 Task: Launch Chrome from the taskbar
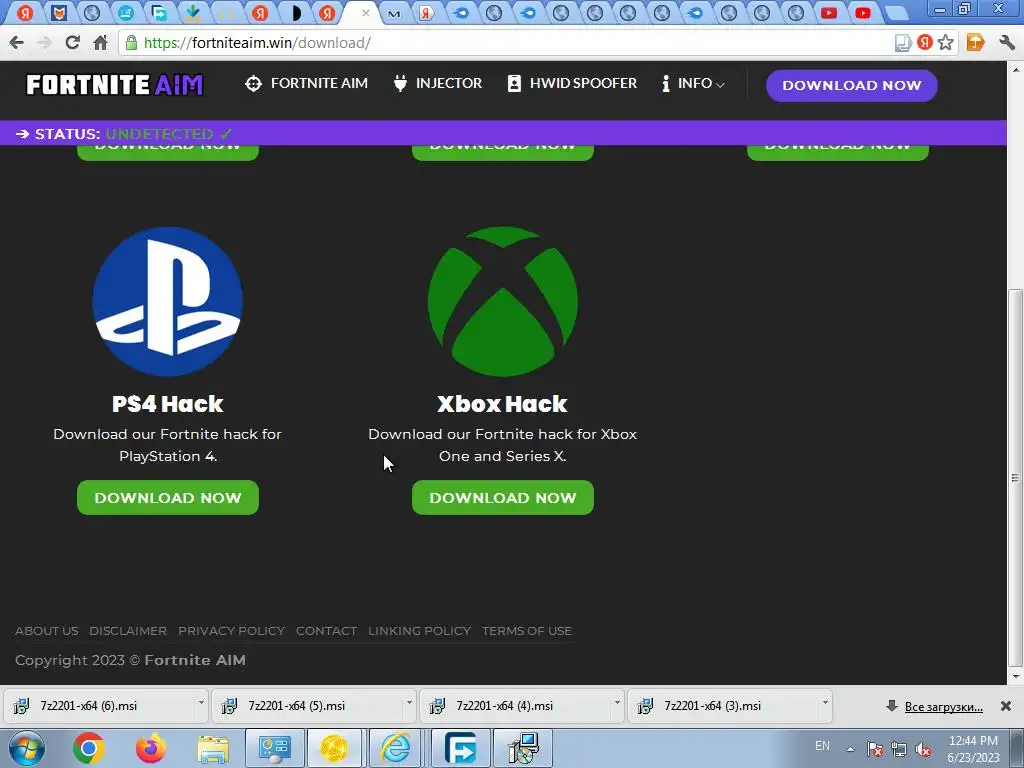[89, 748]
